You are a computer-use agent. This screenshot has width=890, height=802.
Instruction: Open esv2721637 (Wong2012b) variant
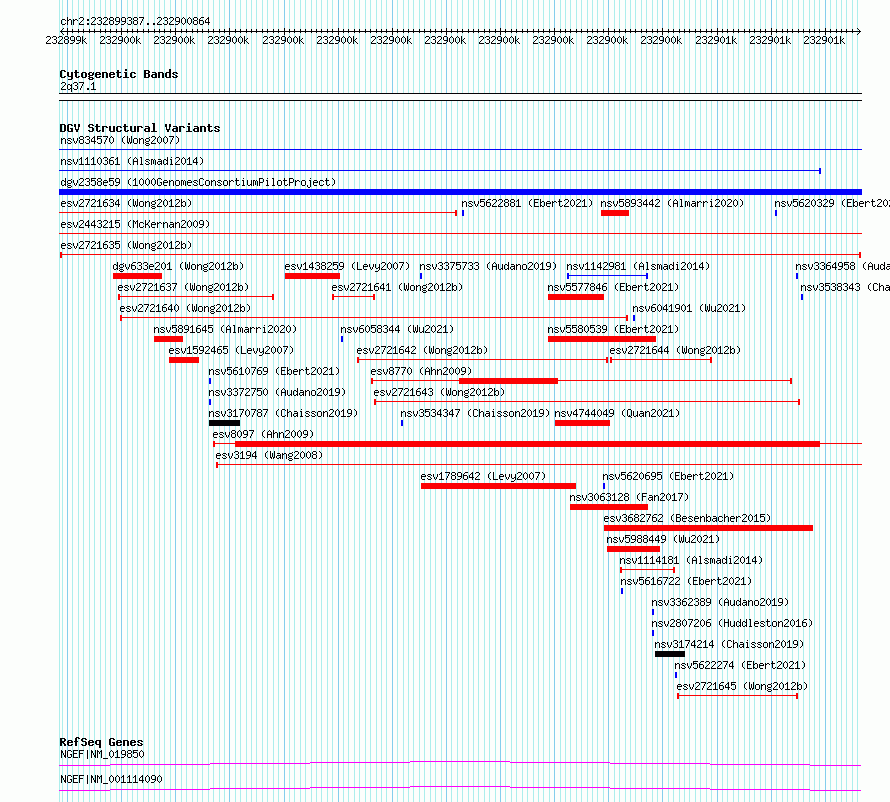coord(183,287)
